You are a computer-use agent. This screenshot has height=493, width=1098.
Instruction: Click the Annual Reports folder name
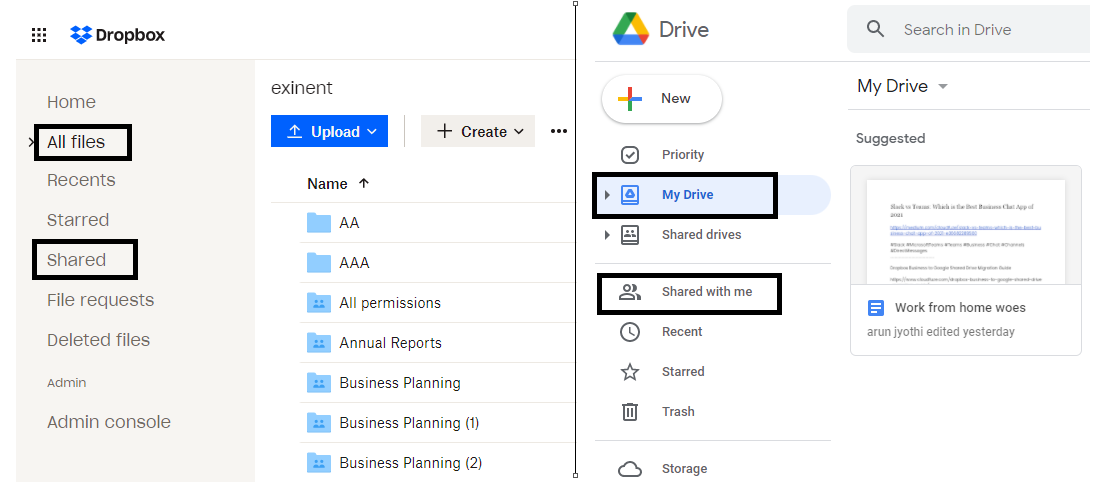tap(390, 342)
